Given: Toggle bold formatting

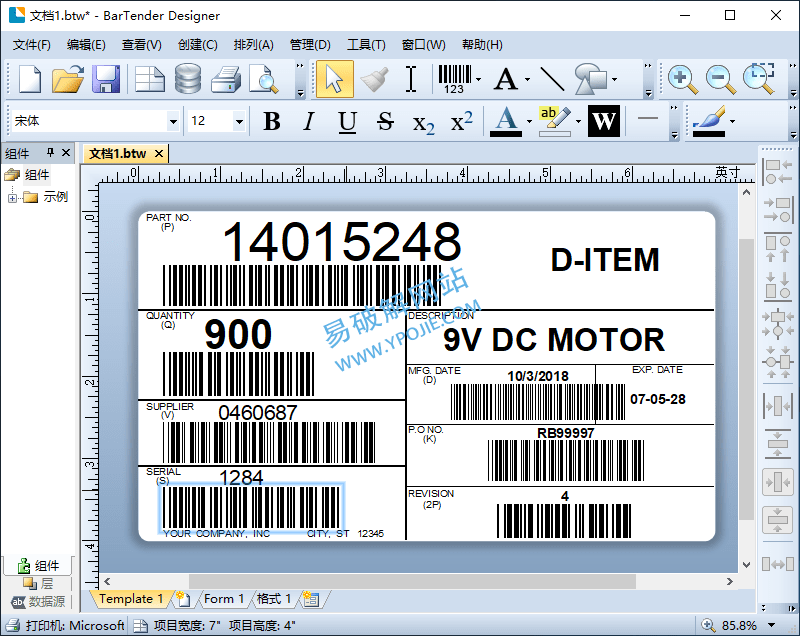Looking at the screenshot, I should pos(271,121).
